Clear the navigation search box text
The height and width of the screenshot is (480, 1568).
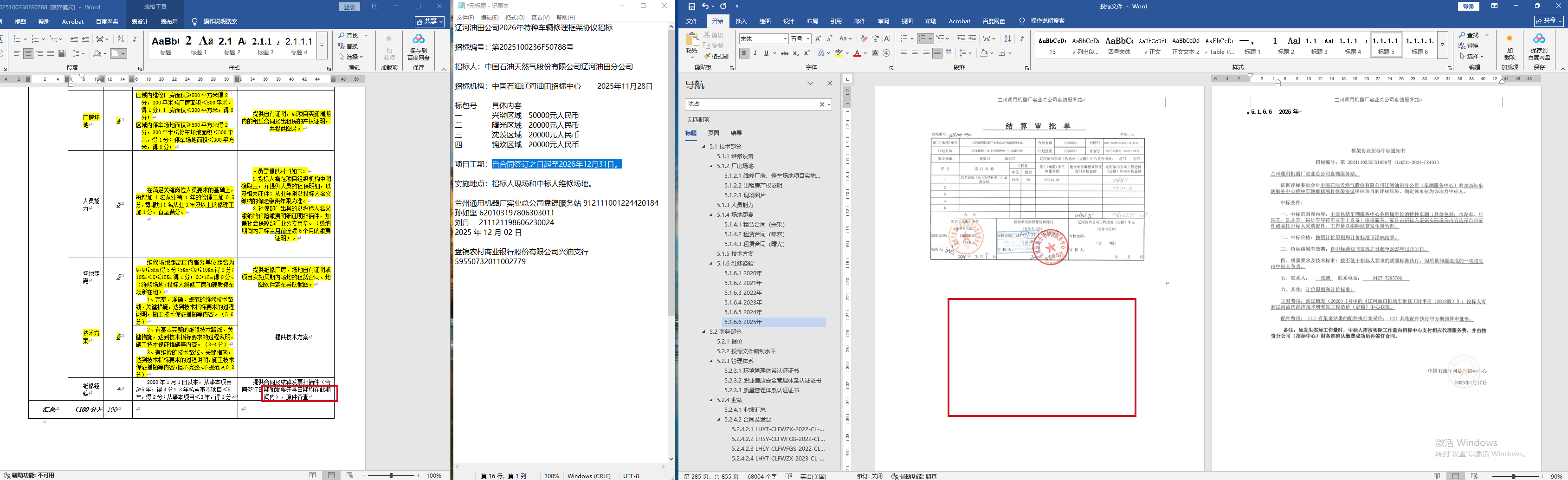tap(822, 104)
